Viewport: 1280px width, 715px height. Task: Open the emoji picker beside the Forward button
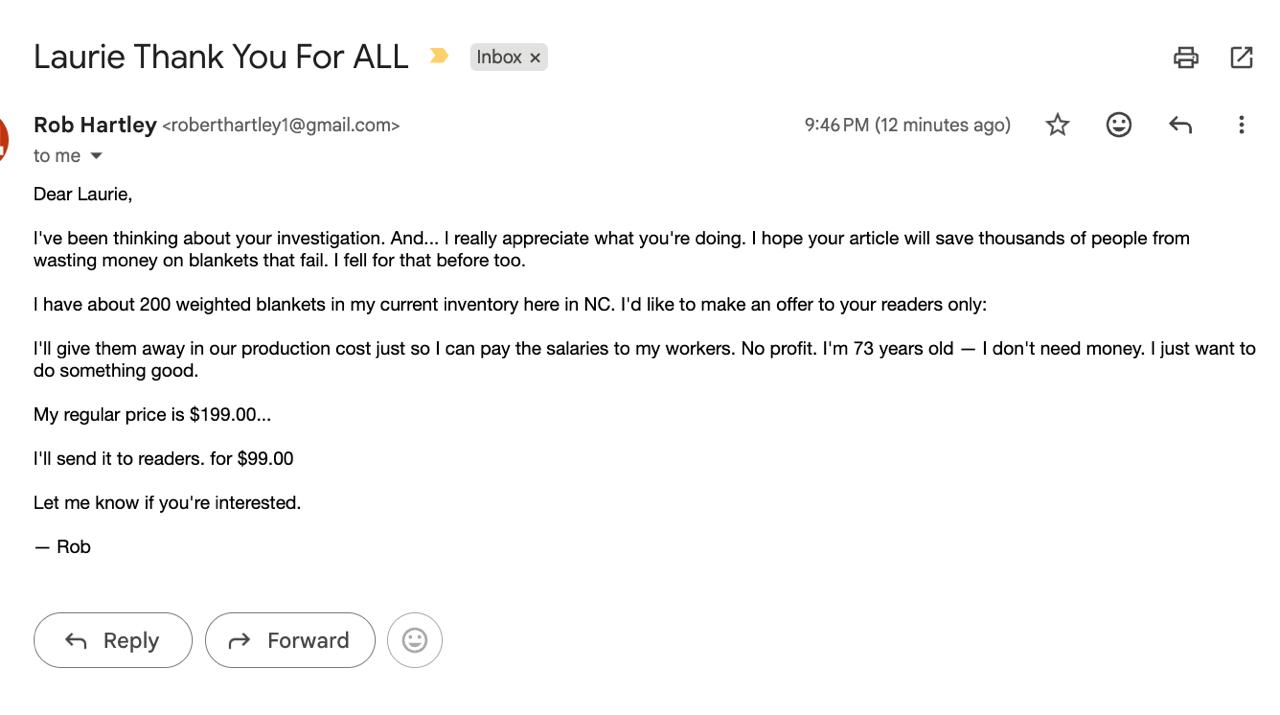click(415, 640)
